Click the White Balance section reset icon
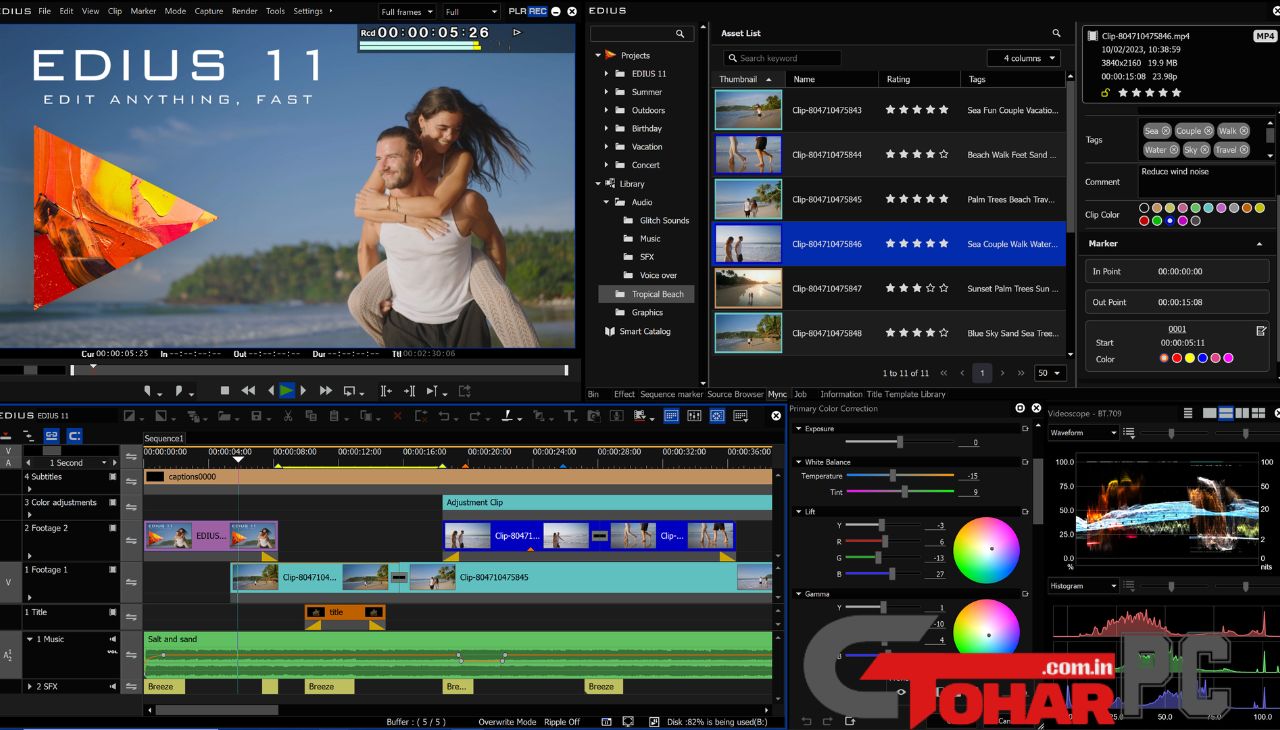The height and width of the screenshot is (730, 1280). tap(1025, 462)
